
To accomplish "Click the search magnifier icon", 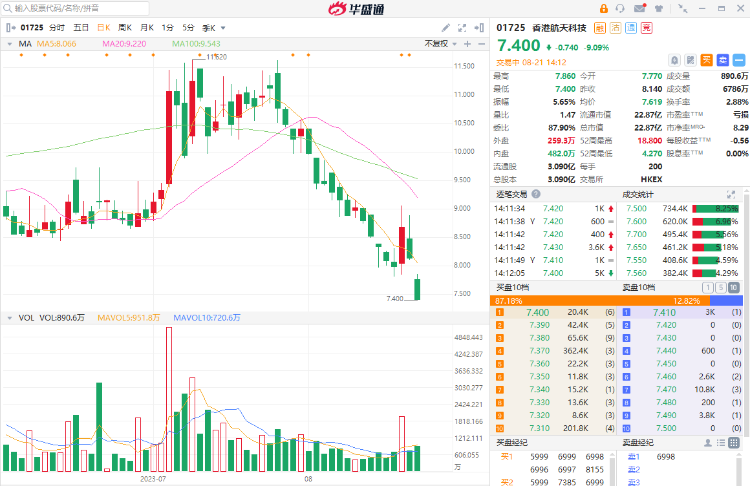I will (x=7, y=8).
